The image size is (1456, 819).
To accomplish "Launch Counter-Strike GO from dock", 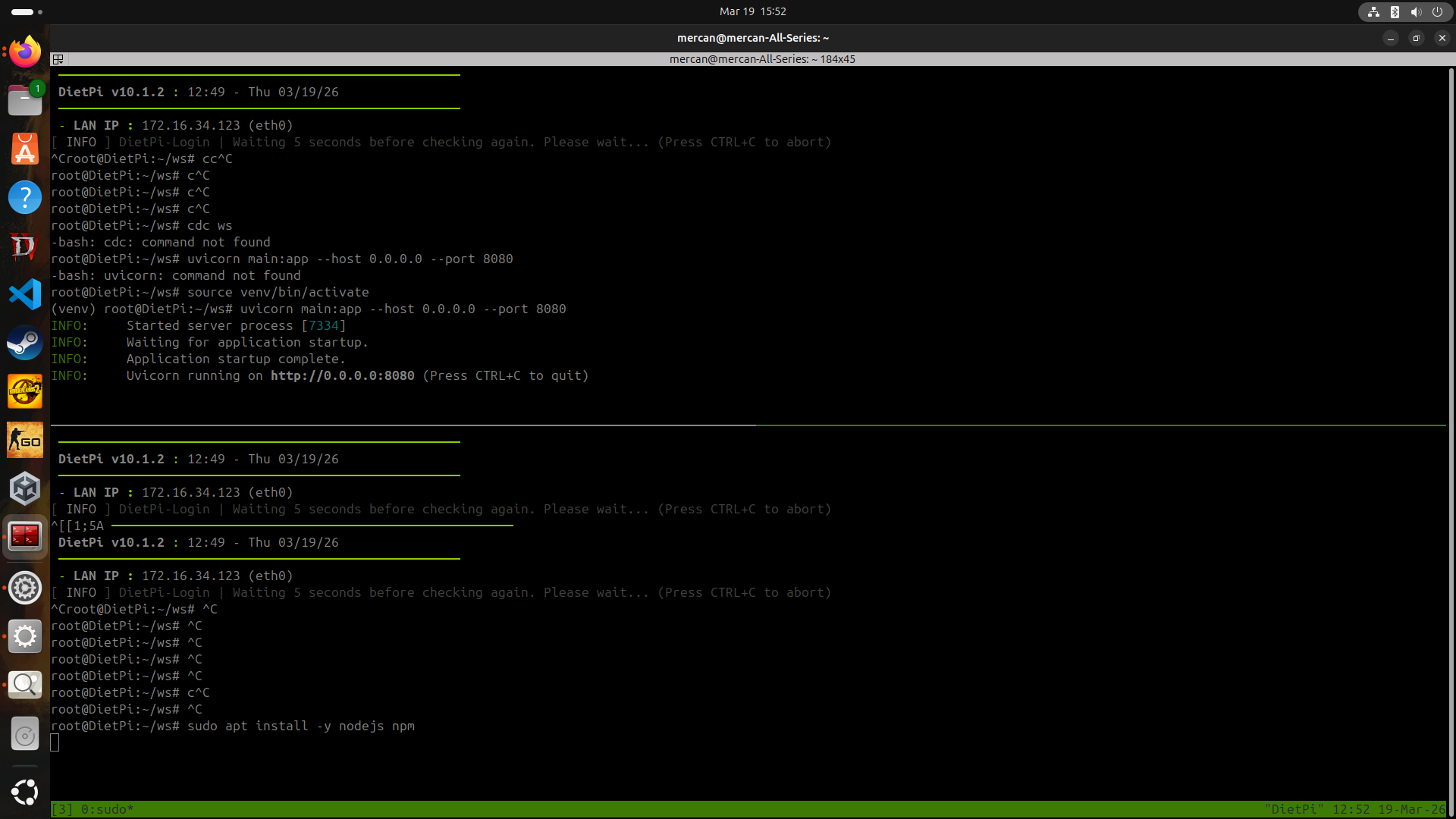I will click(25, 441).
